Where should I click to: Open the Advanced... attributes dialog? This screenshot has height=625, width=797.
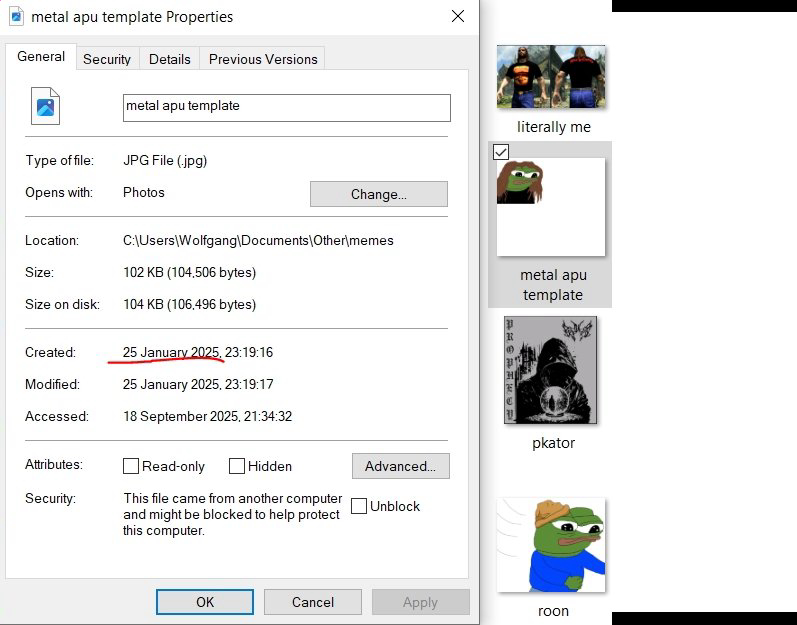point(401,466)
